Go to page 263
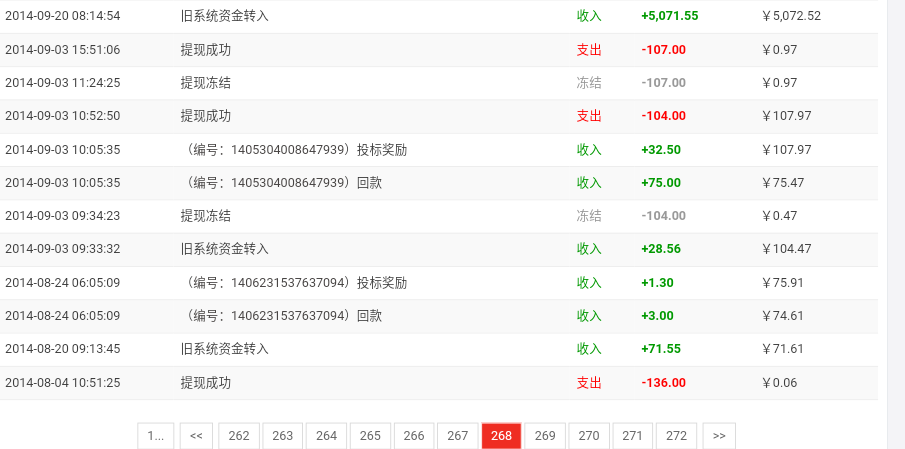The image size is (905, 449). click(x=283, y=436)
